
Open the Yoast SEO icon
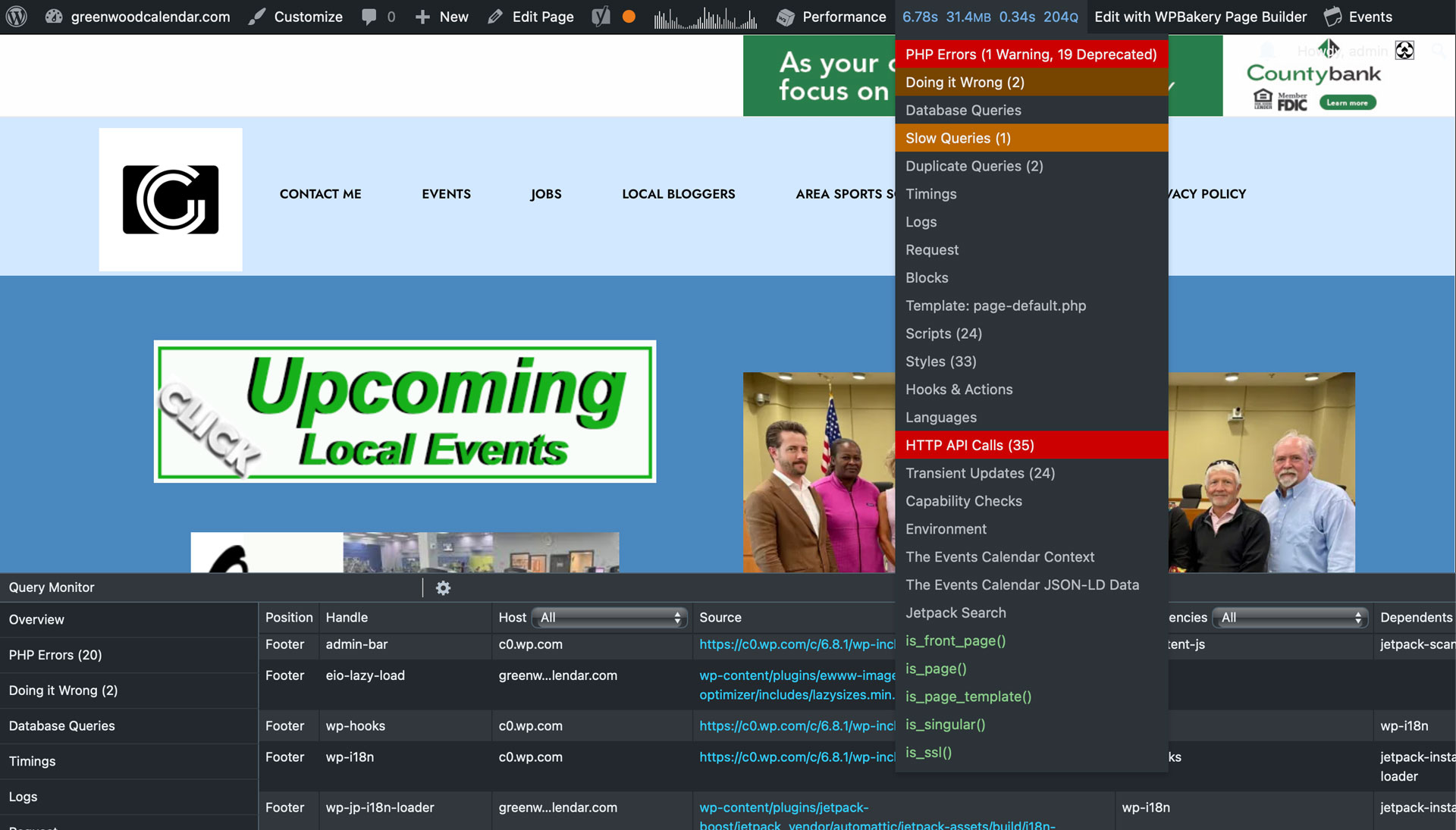(x=601, y=17)
